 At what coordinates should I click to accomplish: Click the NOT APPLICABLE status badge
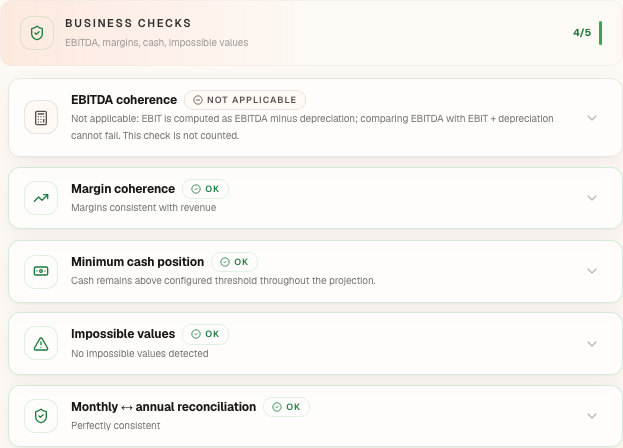click(x=245, y=100)
